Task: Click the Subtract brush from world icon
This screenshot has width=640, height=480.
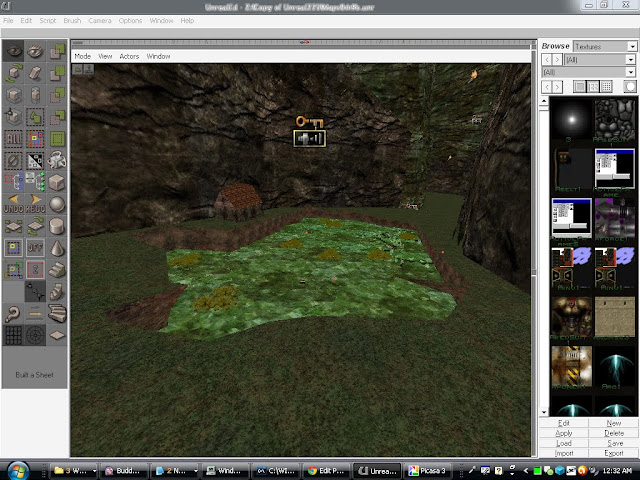Action: (57, 73)
